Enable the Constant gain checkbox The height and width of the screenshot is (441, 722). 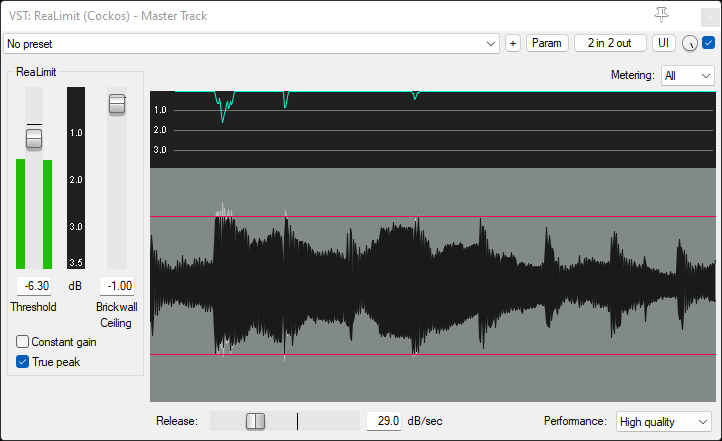coord(23,342)
